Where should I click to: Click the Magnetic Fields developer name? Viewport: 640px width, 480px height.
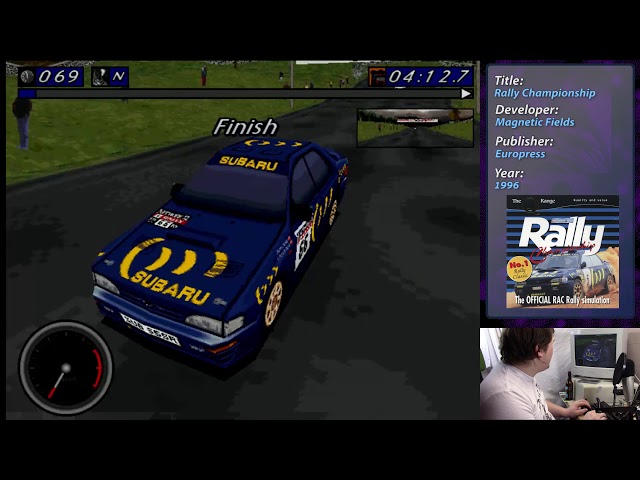tap(535, 122)
